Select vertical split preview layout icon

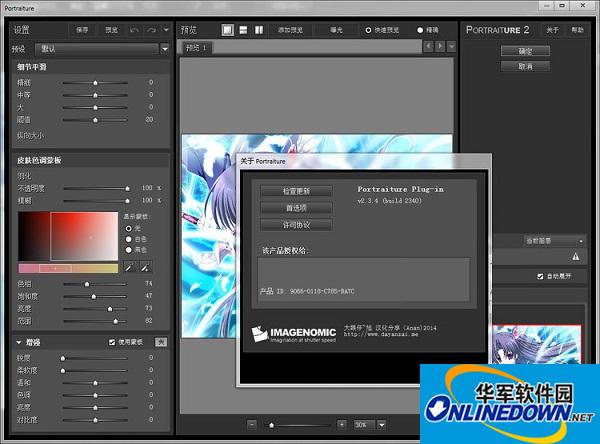[x=259, y=30]
